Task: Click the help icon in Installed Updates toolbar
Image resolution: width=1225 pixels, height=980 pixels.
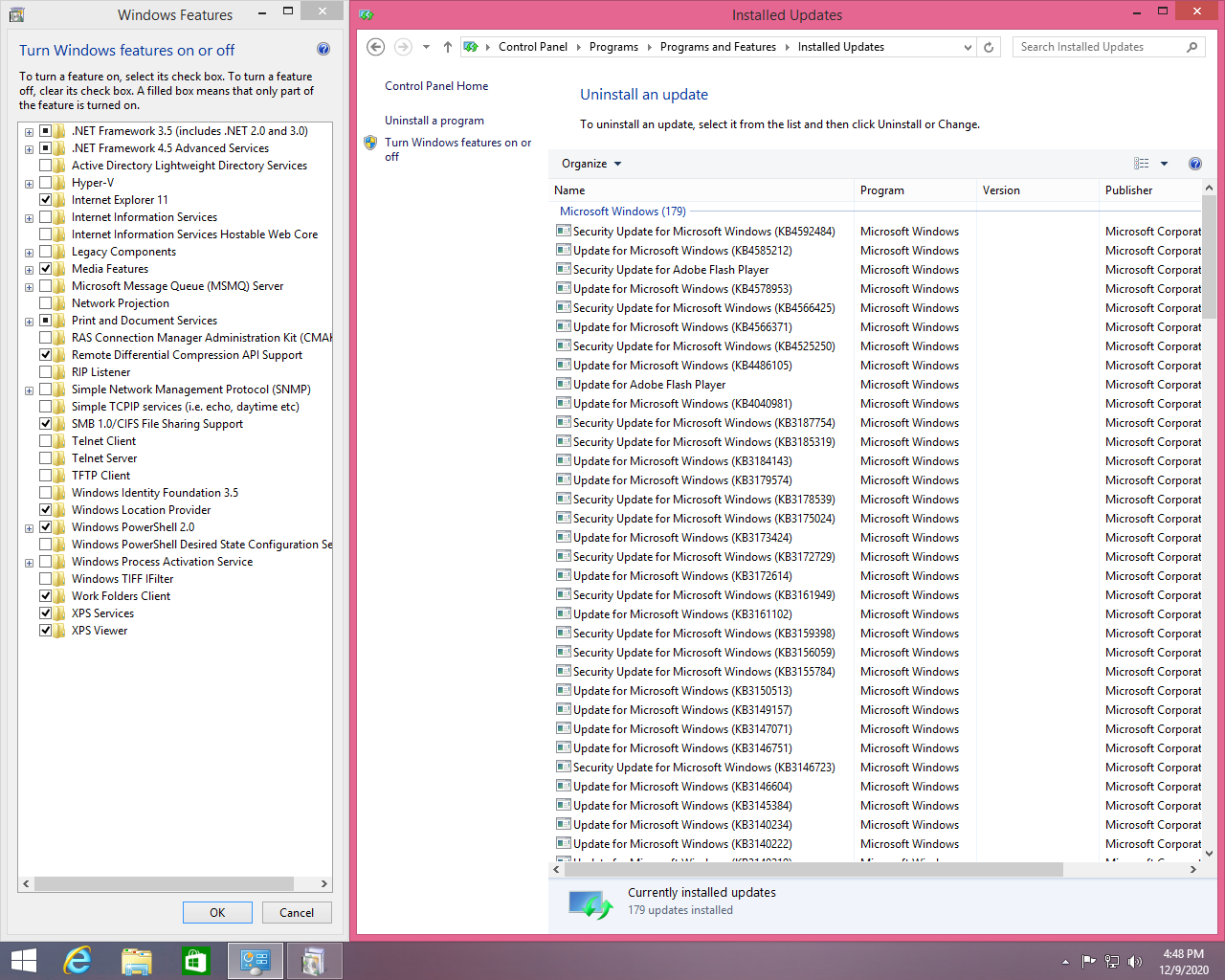Action: pos(1194,164)
